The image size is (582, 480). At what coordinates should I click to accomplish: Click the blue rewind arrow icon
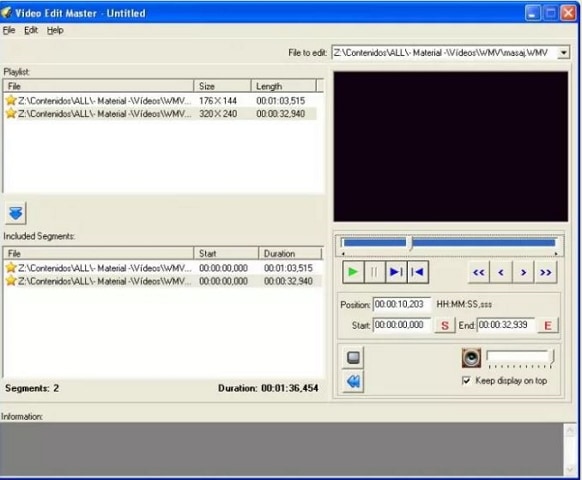click(353, 381)
